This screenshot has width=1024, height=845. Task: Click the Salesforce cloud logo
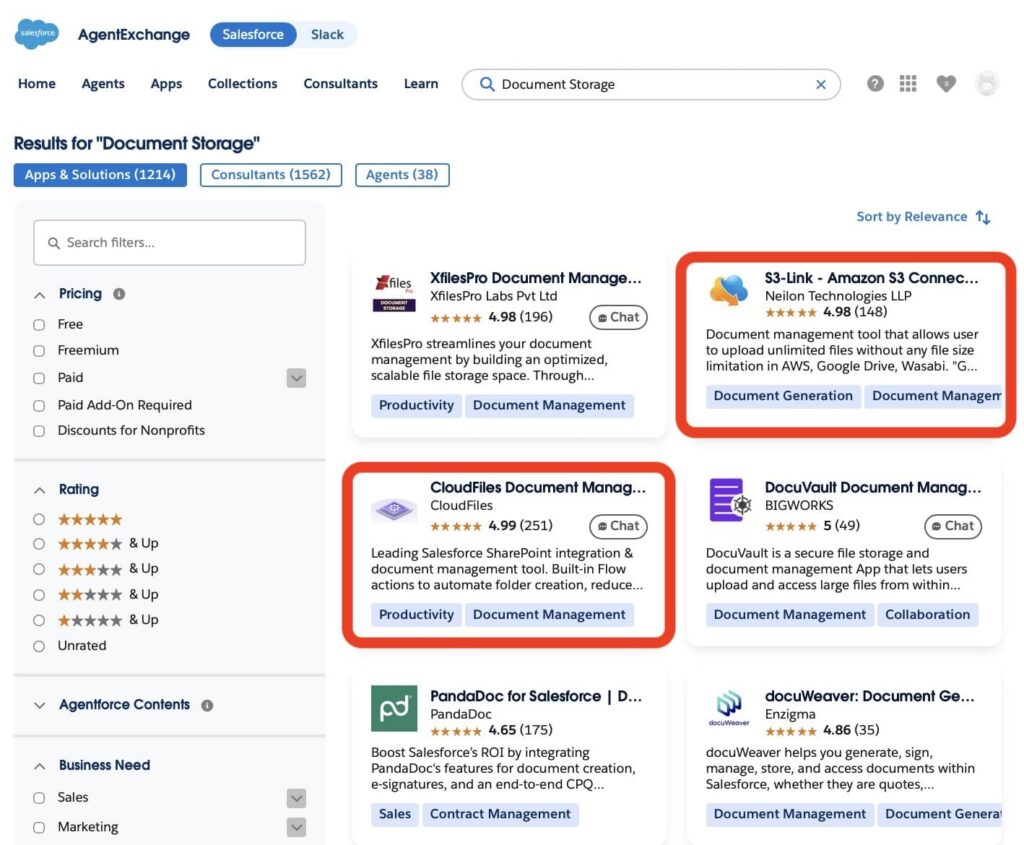coord(37,34)
